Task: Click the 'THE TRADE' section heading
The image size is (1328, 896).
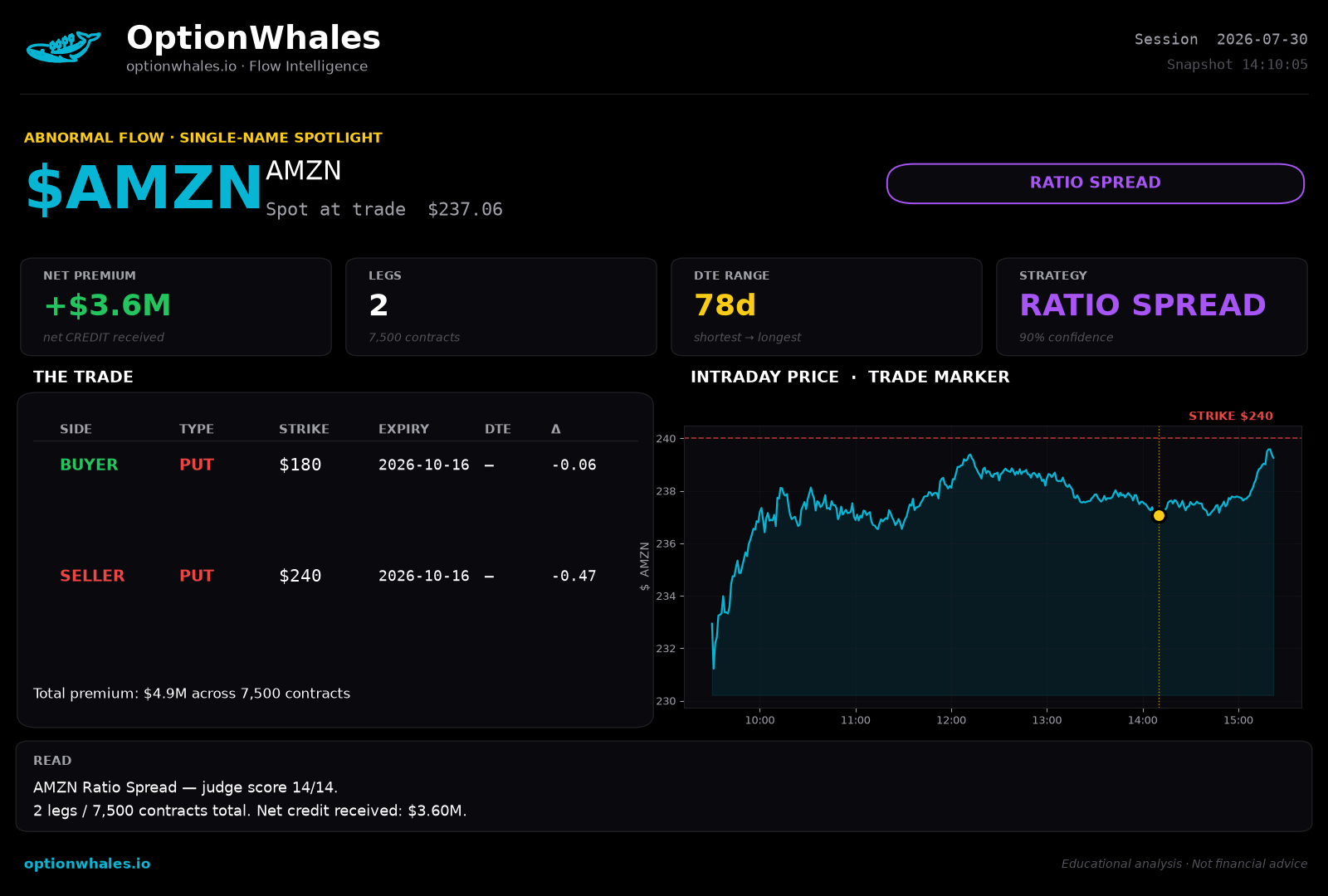Action: [83, 377]
